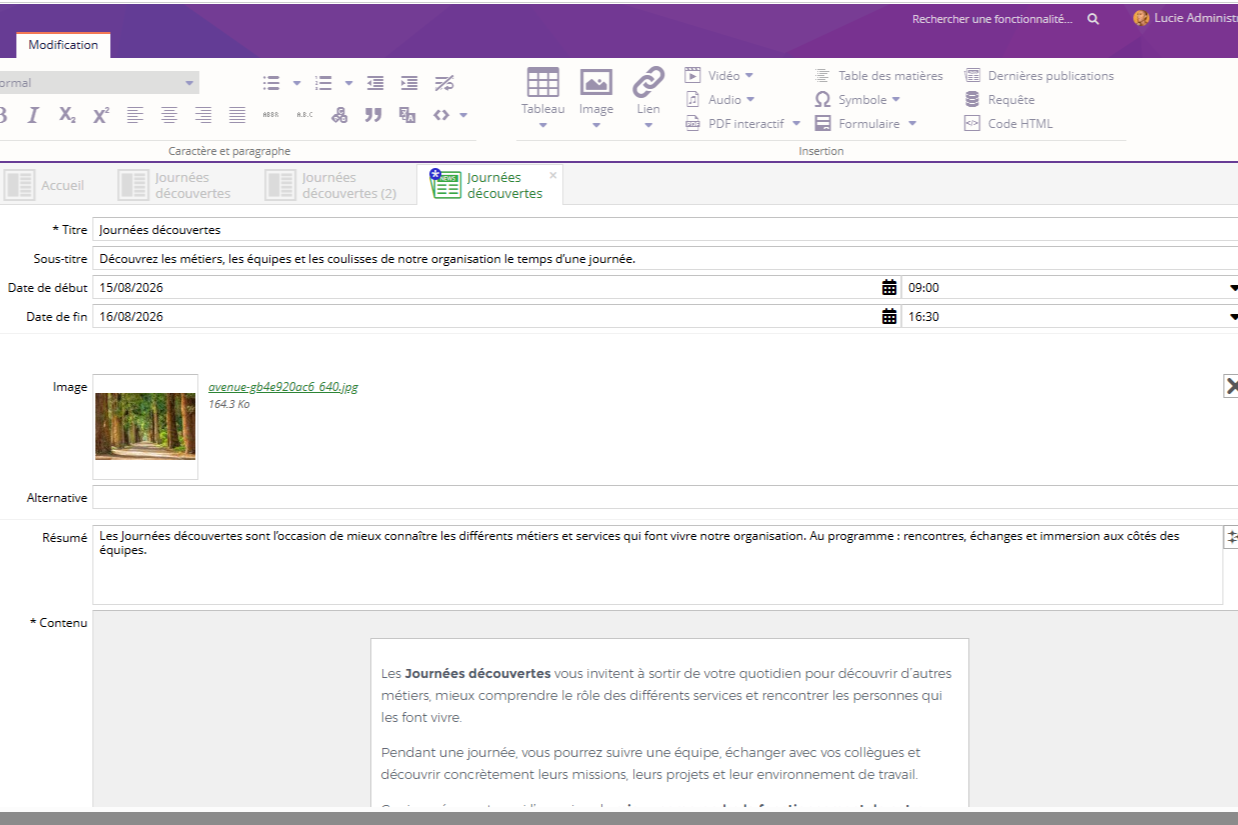1238x825 pixels.
Task: Justify the paragraph text
Action: (237, 116)
